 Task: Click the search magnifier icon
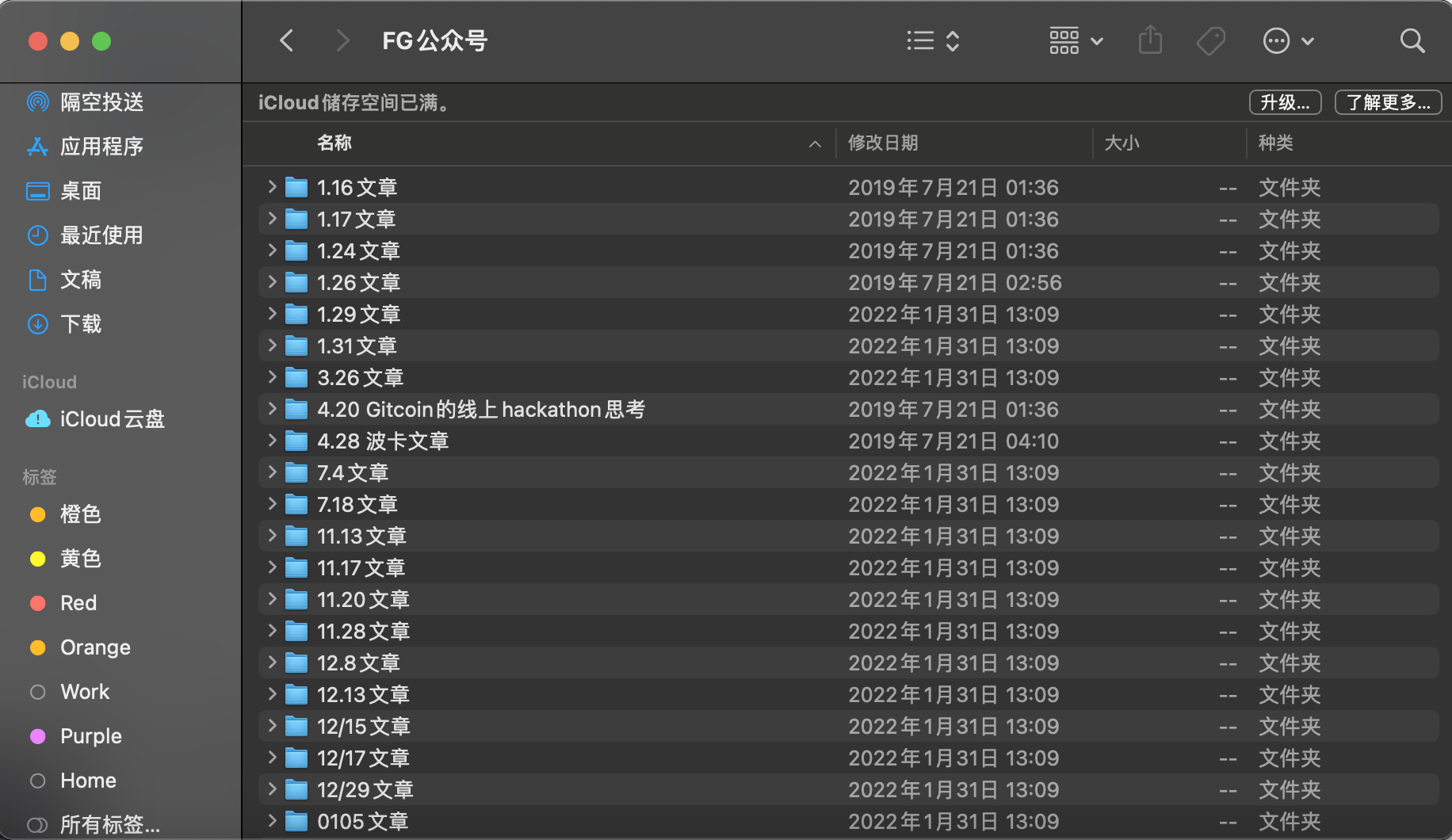(x=1412, y=40)
